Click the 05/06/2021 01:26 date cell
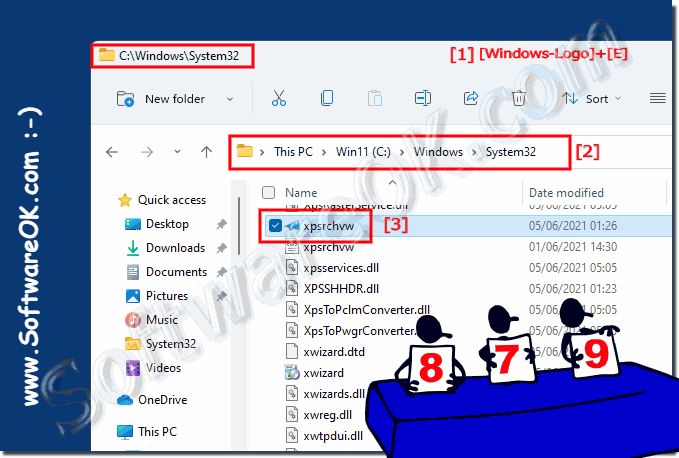Viewport: 679px width, 458px height. point(573,226)
